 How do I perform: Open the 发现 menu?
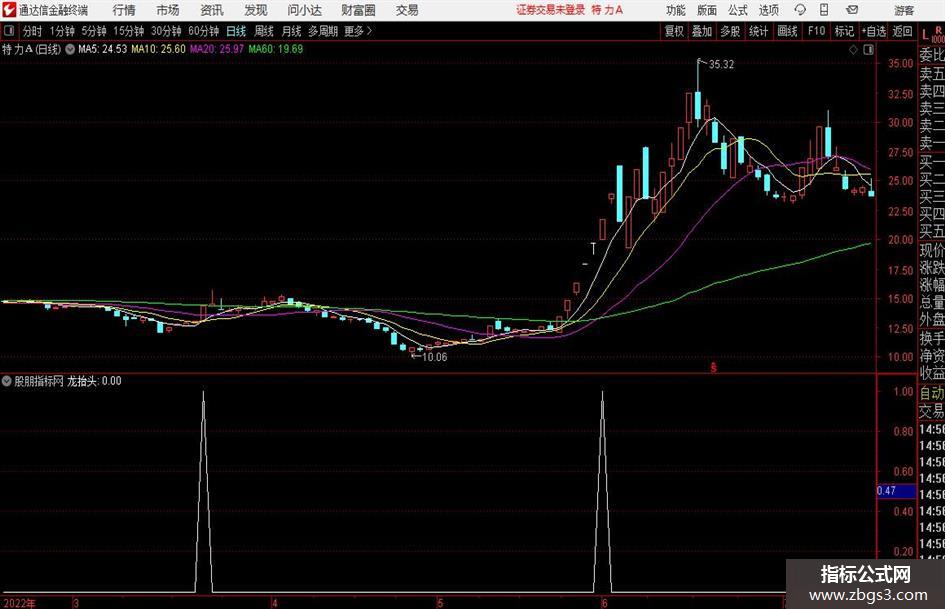click(256, 10)
